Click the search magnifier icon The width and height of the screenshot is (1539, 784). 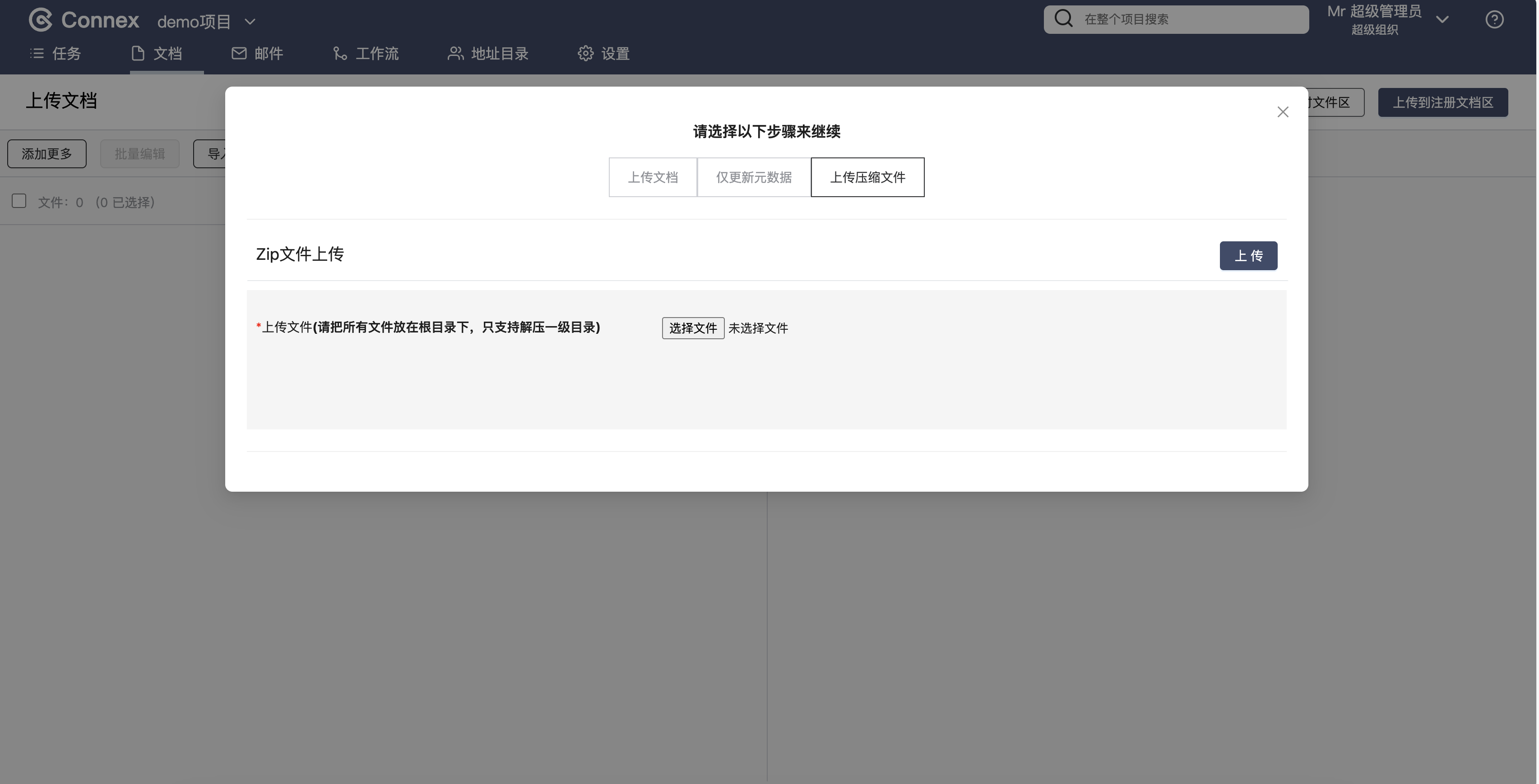(1063, 18)
